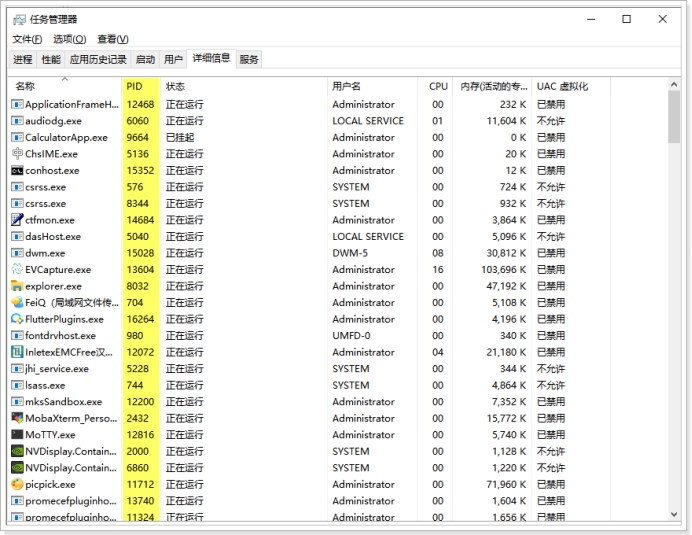
Task: Sort by the 内存(活动的专用工作集) column header
Action: (x=493, y=86)
